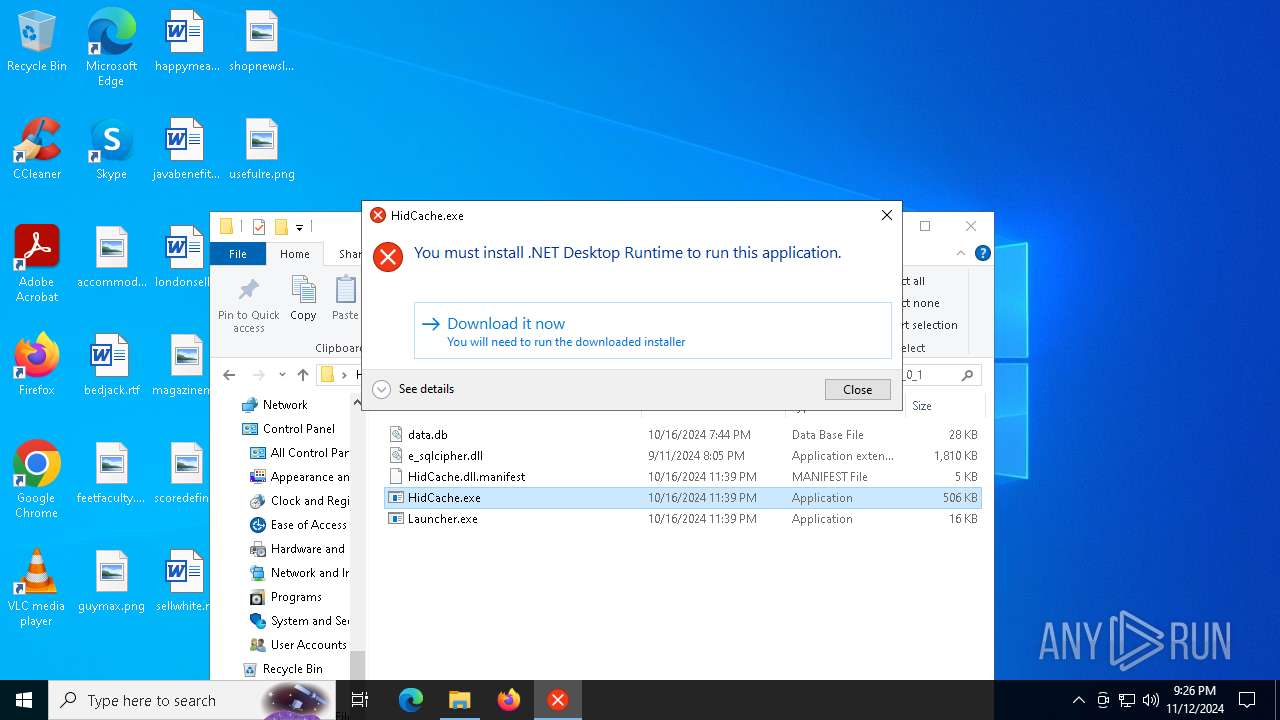The width and height of the screenshot is (1280, 720).
Task: Select the javabenefit Word document on desktop
Action: 186,150
